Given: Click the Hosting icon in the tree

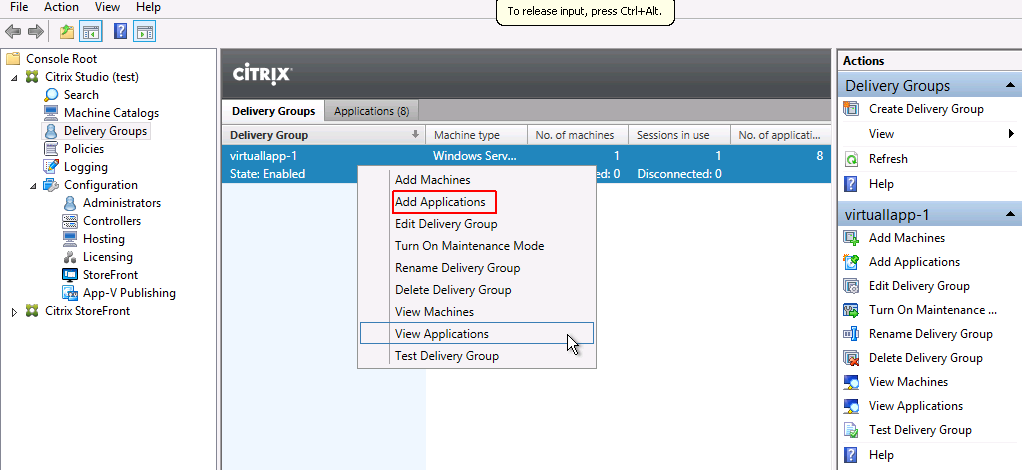Looking at the screenshot, I should pos(70,239).
